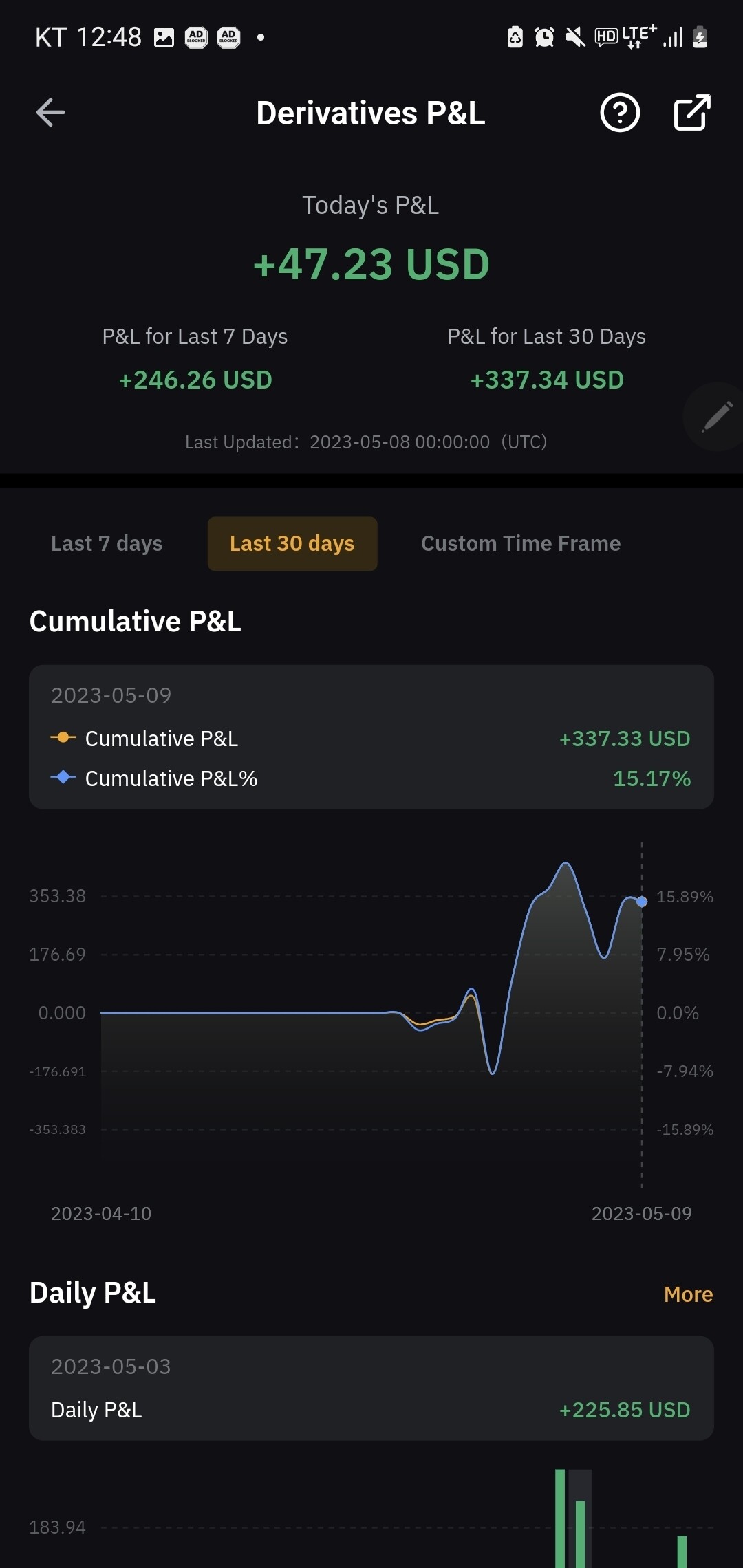Viewport: 743px width, 1568px height.
Task: Tap the tallest green daily P&L bar
Action: click(x=560, y=1520)
